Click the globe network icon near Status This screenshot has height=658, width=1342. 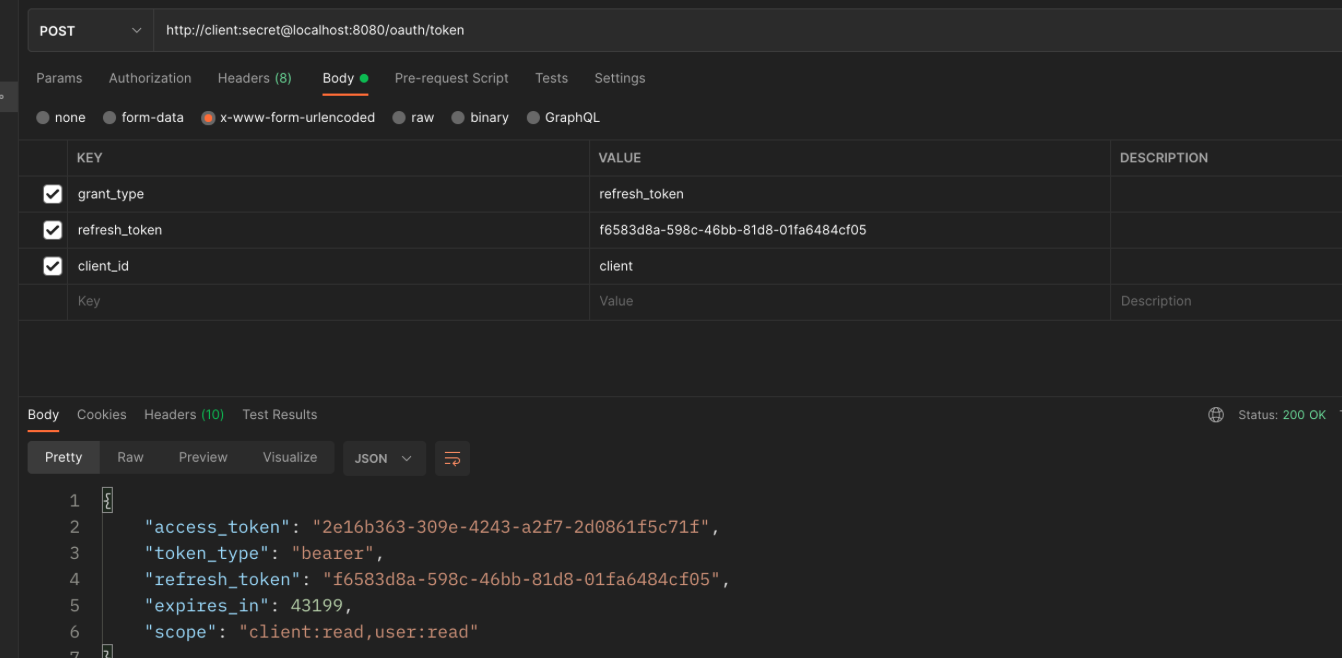[x=1216, y=415]
